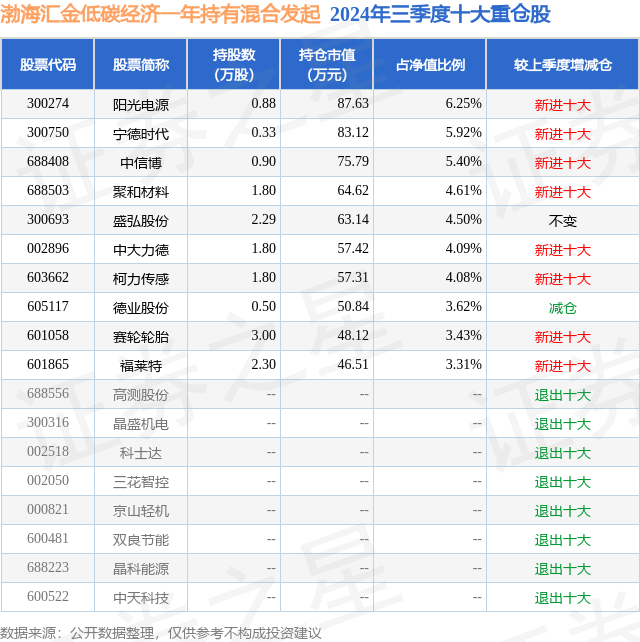Select stock code 601865
The width and height of the screenshot is (640, 642).
(x=48, y=365)
